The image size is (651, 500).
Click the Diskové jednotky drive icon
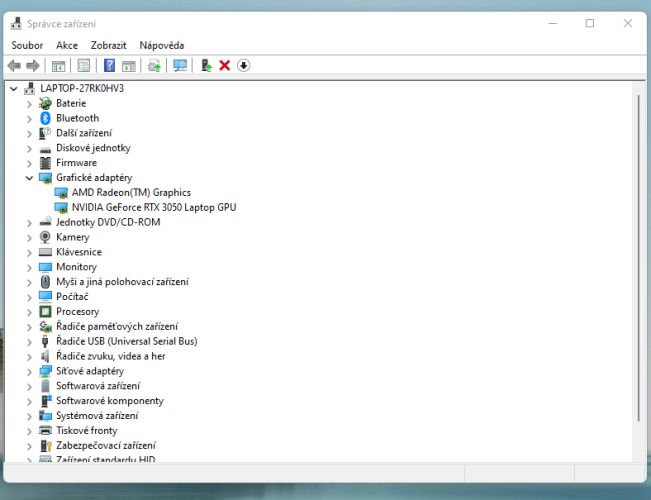[x=45, y=149]
